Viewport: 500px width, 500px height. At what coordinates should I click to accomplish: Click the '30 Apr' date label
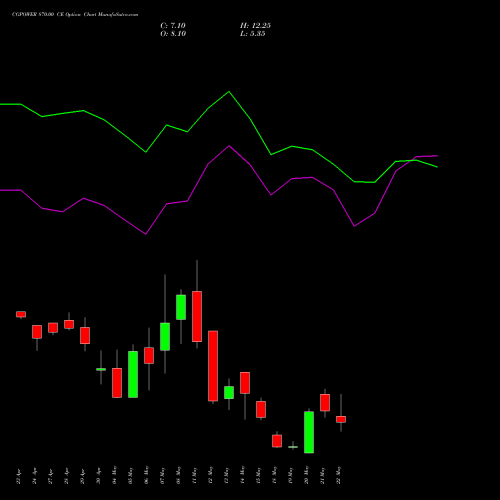click(x=99, y=476)
